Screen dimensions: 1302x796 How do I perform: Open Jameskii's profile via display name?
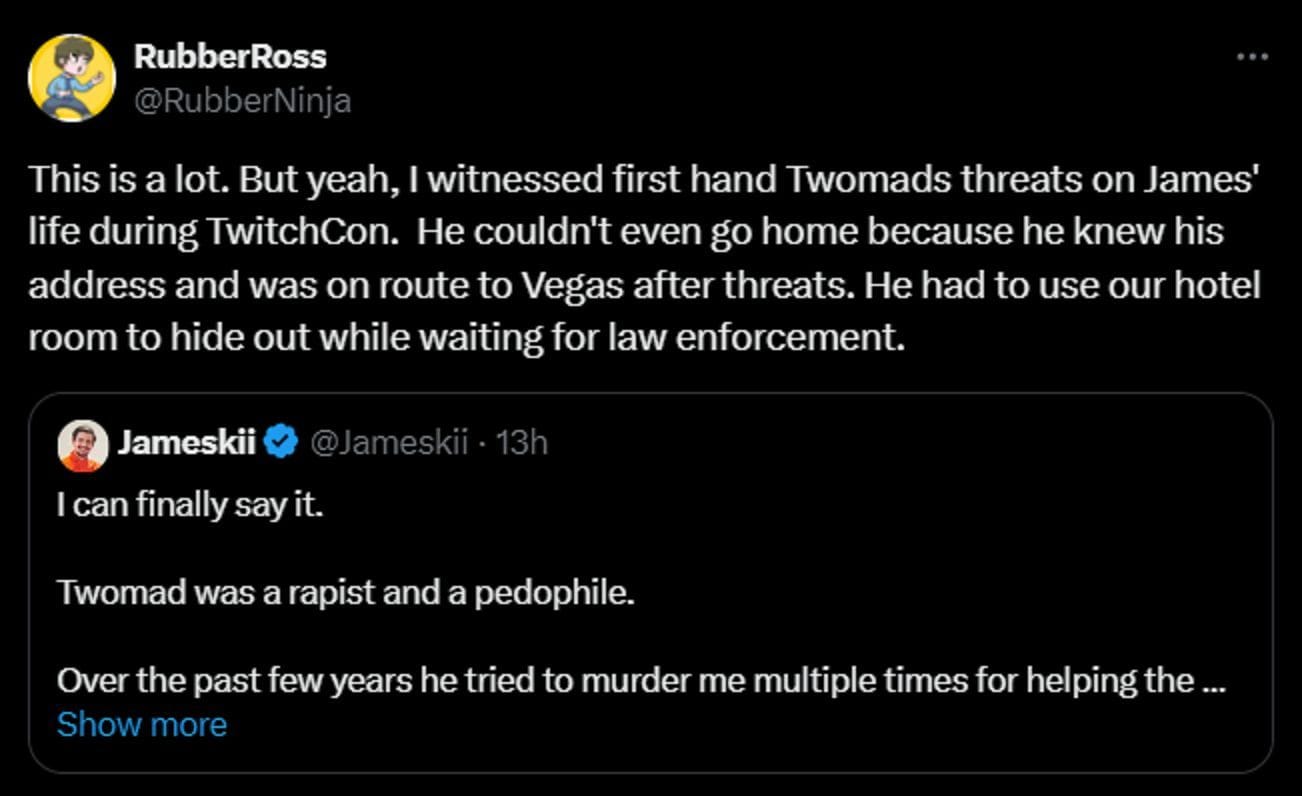[187, 442]
